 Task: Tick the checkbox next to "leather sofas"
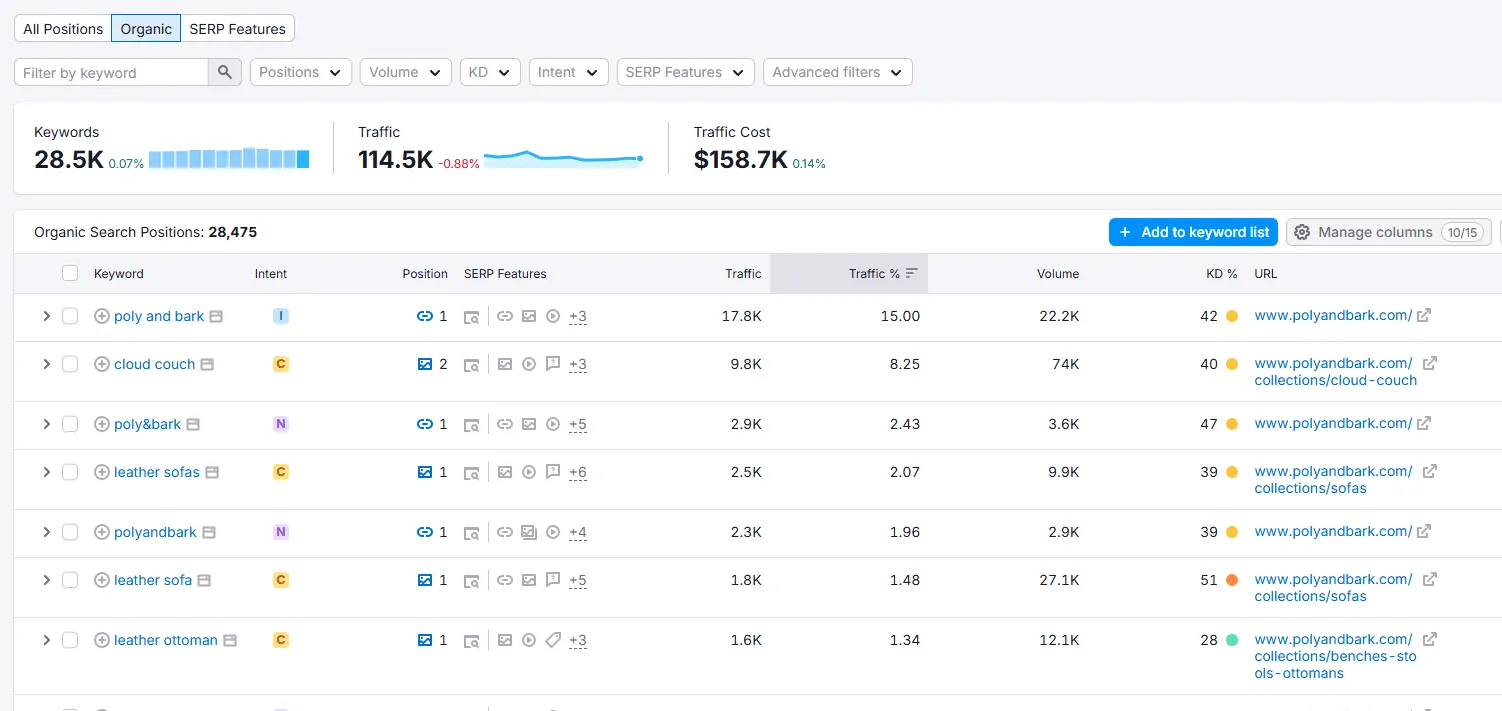click(70, 472)
